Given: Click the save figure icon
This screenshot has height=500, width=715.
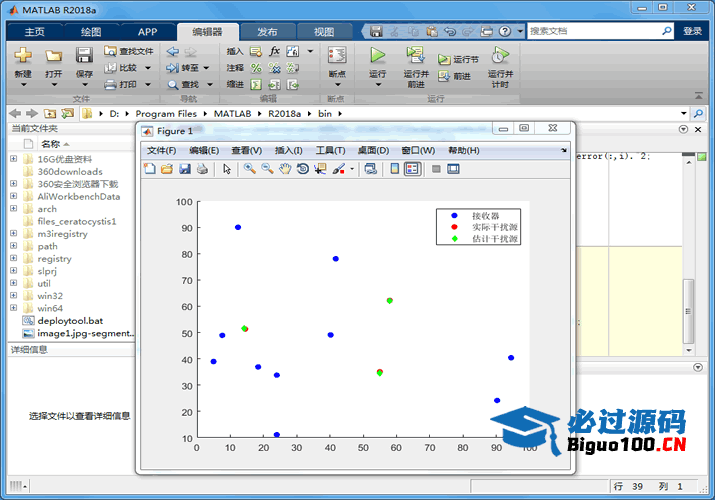Looking at the screenshot, I should tap(184, 169).
